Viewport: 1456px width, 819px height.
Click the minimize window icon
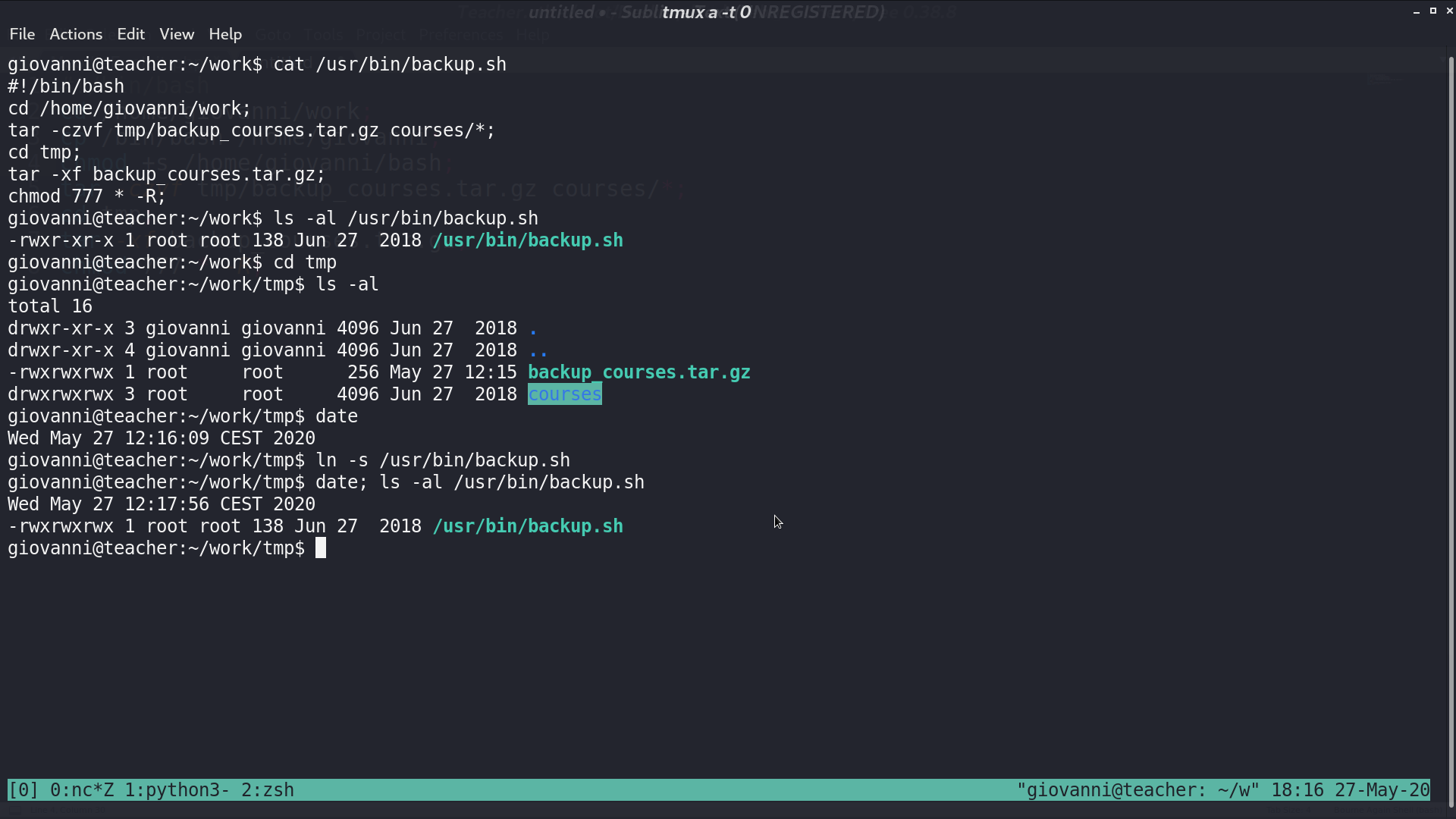pyautogui.click(x=1417, y=11)
